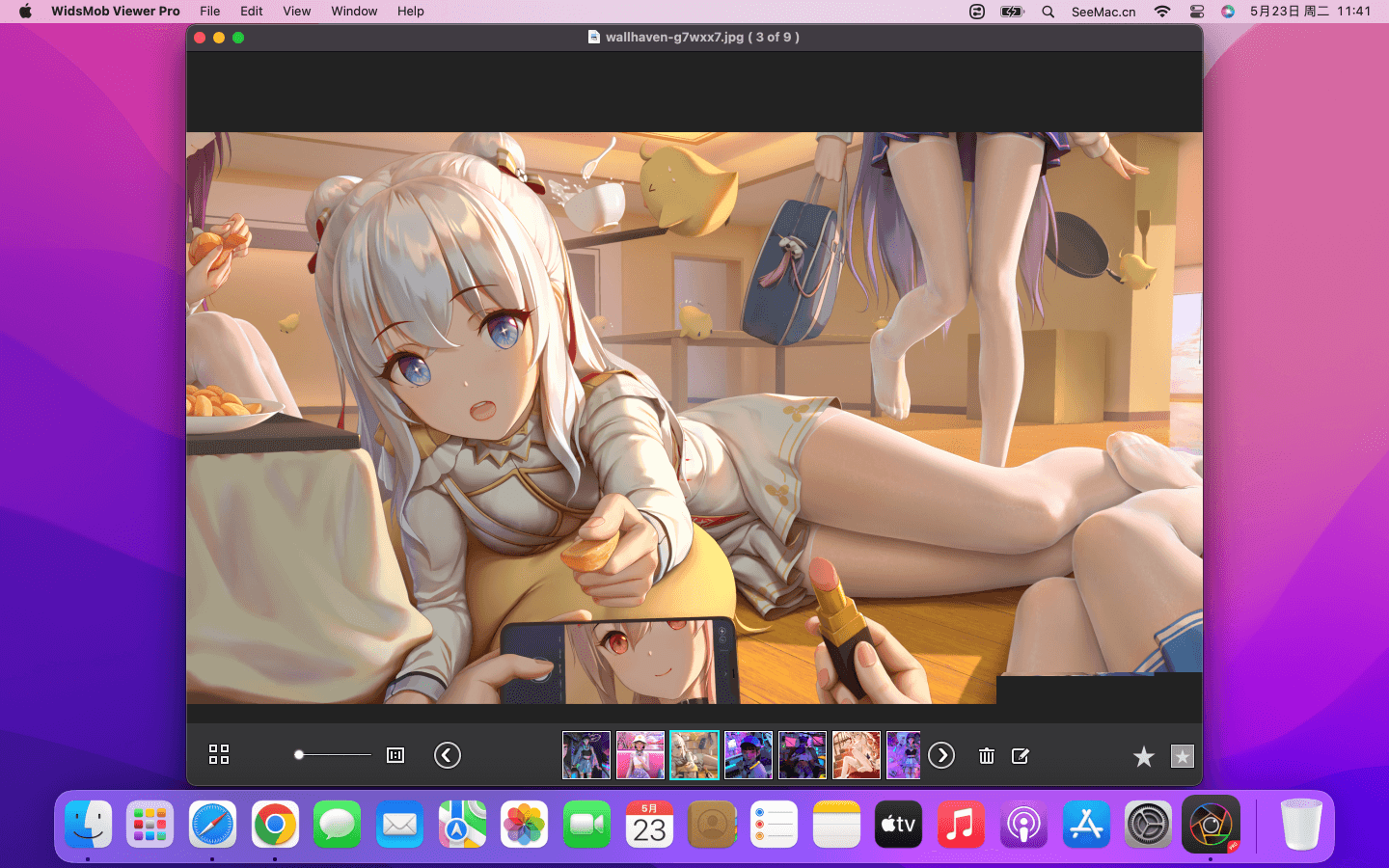Adjust the zoom slider handle
1389x868 pixels.
point(299,755)
